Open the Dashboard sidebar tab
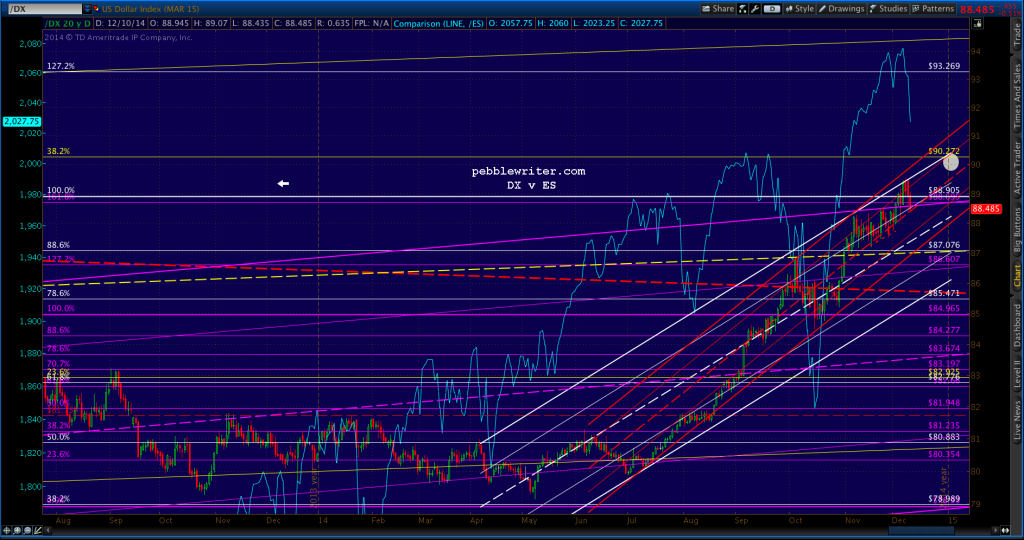Viewport: 1024px width, 540px height. click(x=1017, y=325)
